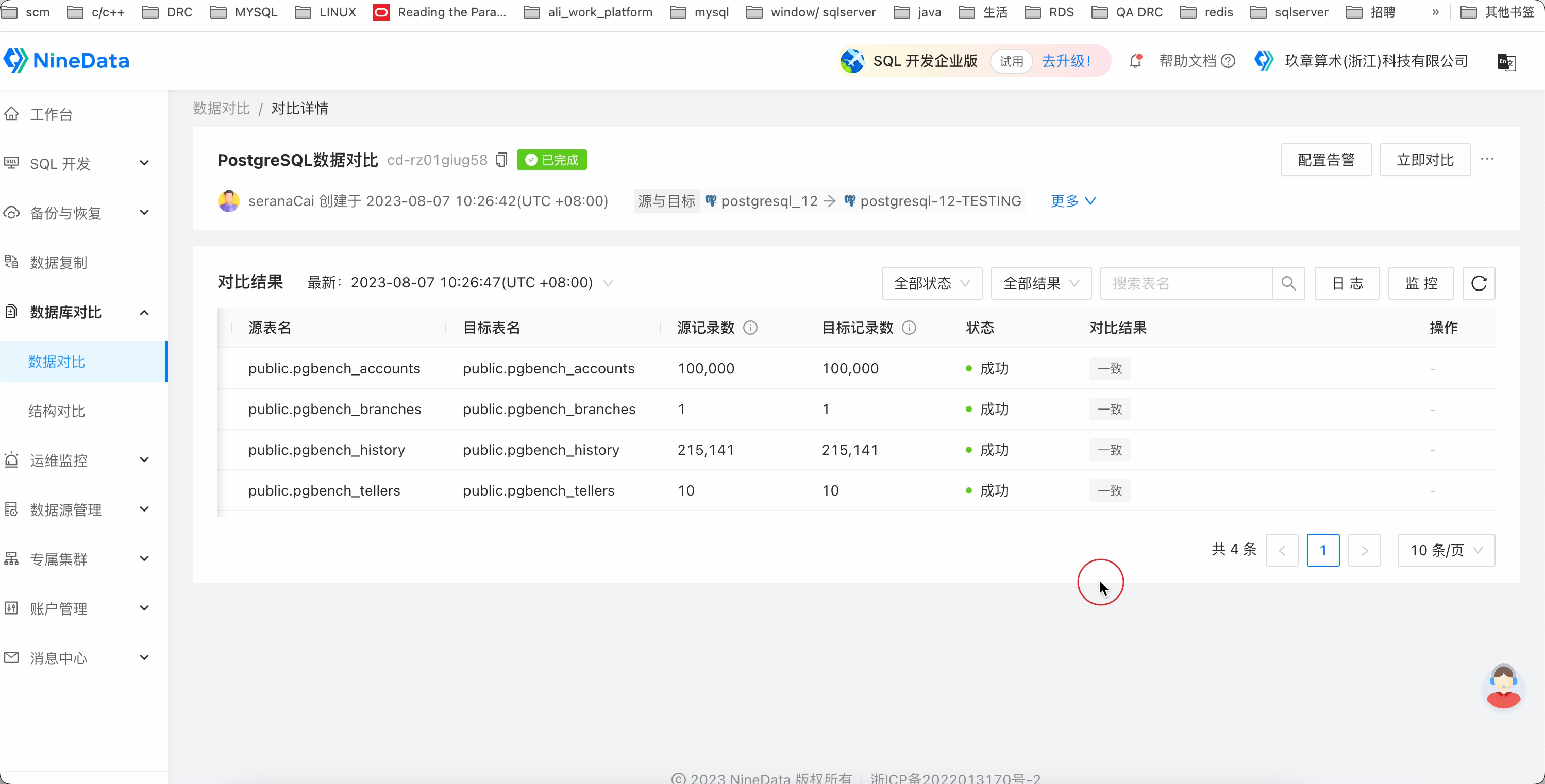1545x784 pixels.
Task: Show info tooltip for 源记录数 column
Action: (750, 328)
